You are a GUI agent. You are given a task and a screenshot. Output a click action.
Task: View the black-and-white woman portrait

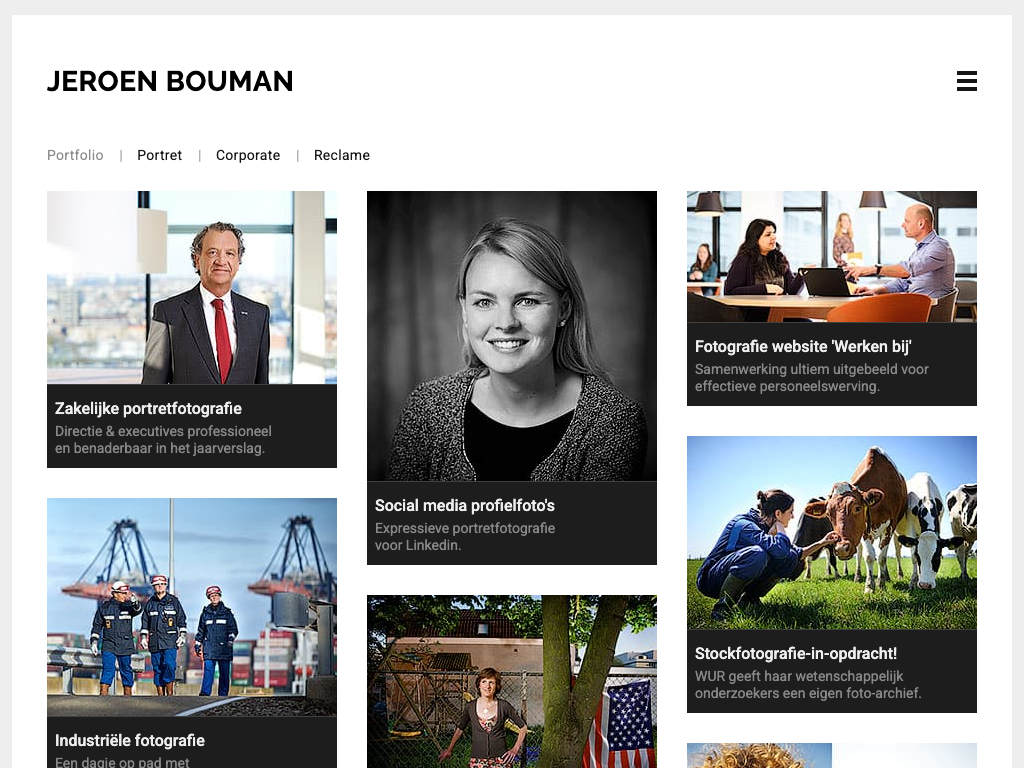pyautogui.click(x=512, y=336)
